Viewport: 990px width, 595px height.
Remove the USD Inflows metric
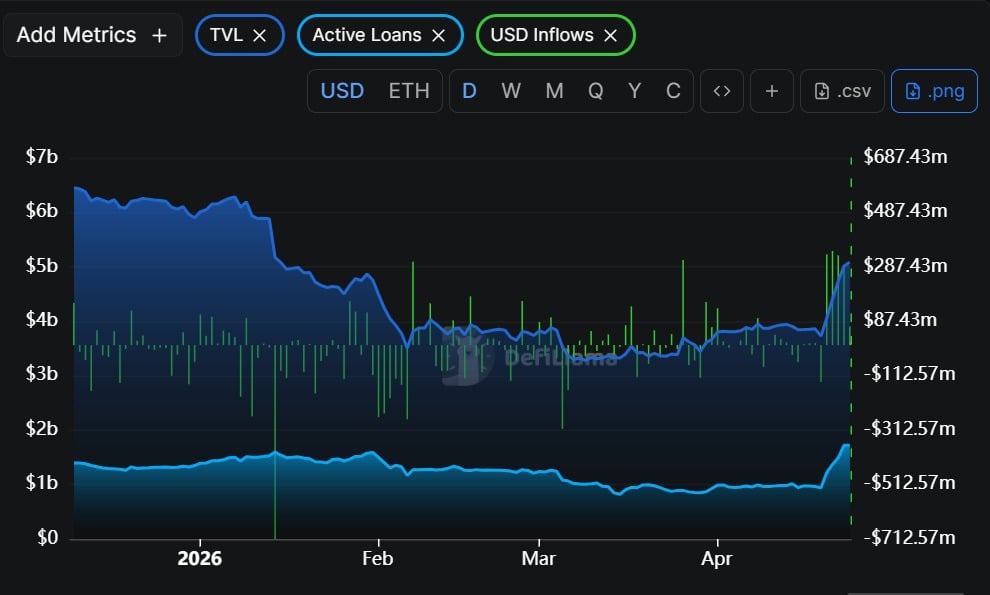[x=610, y=35]
